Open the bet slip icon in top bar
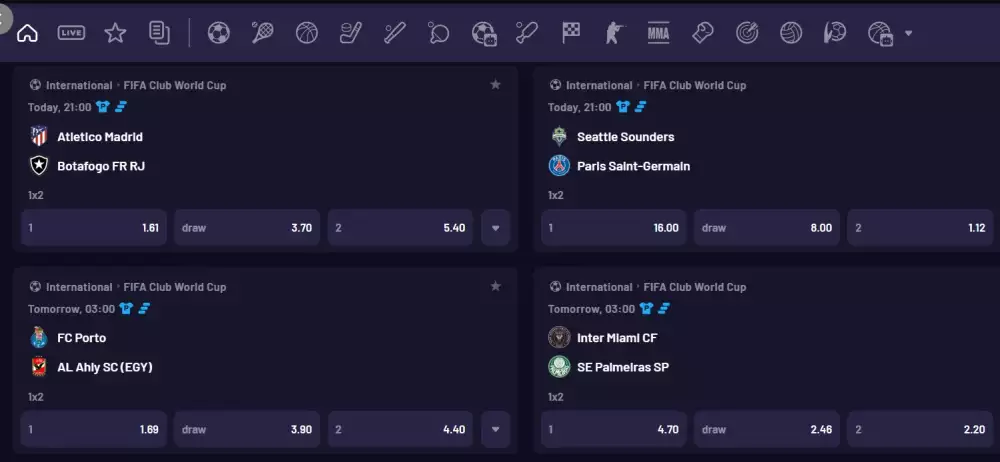This screenshot has height=462, width=1000. 159,33
